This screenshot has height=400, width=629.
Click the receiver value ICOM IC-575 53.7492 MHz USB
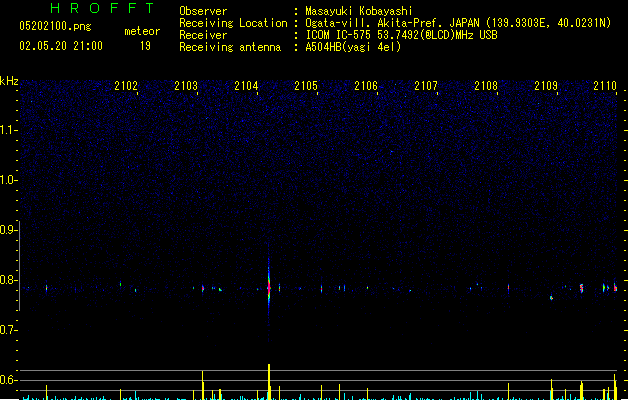[401, 35]
